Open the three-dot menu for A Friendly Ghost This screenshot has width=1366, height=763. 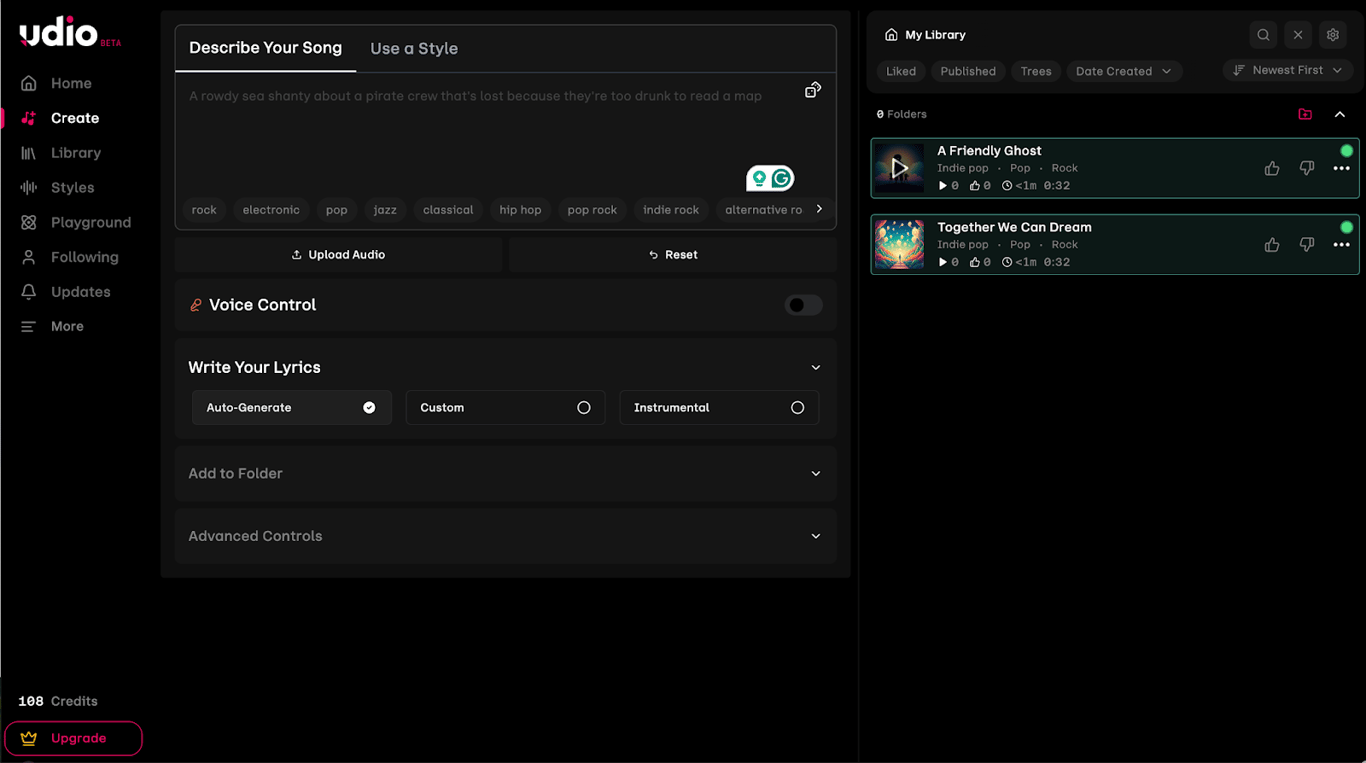pyautogui.click(x=1341, y=168)
